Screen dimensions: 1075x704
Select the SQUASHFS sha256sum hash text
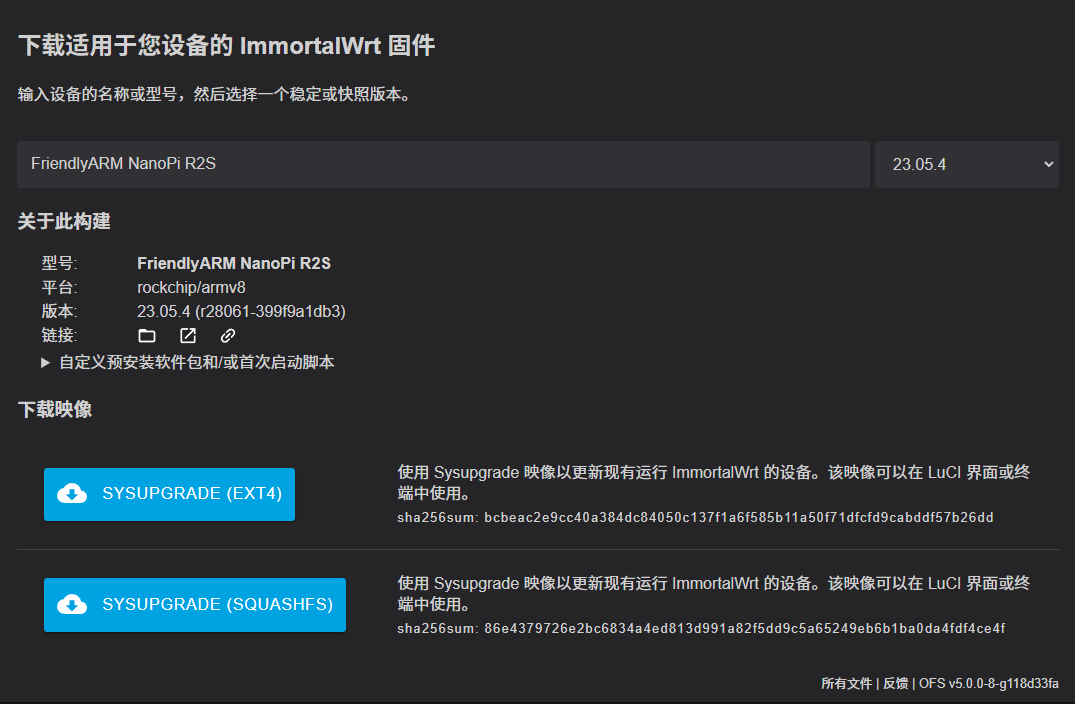click(x=745, y=629)
